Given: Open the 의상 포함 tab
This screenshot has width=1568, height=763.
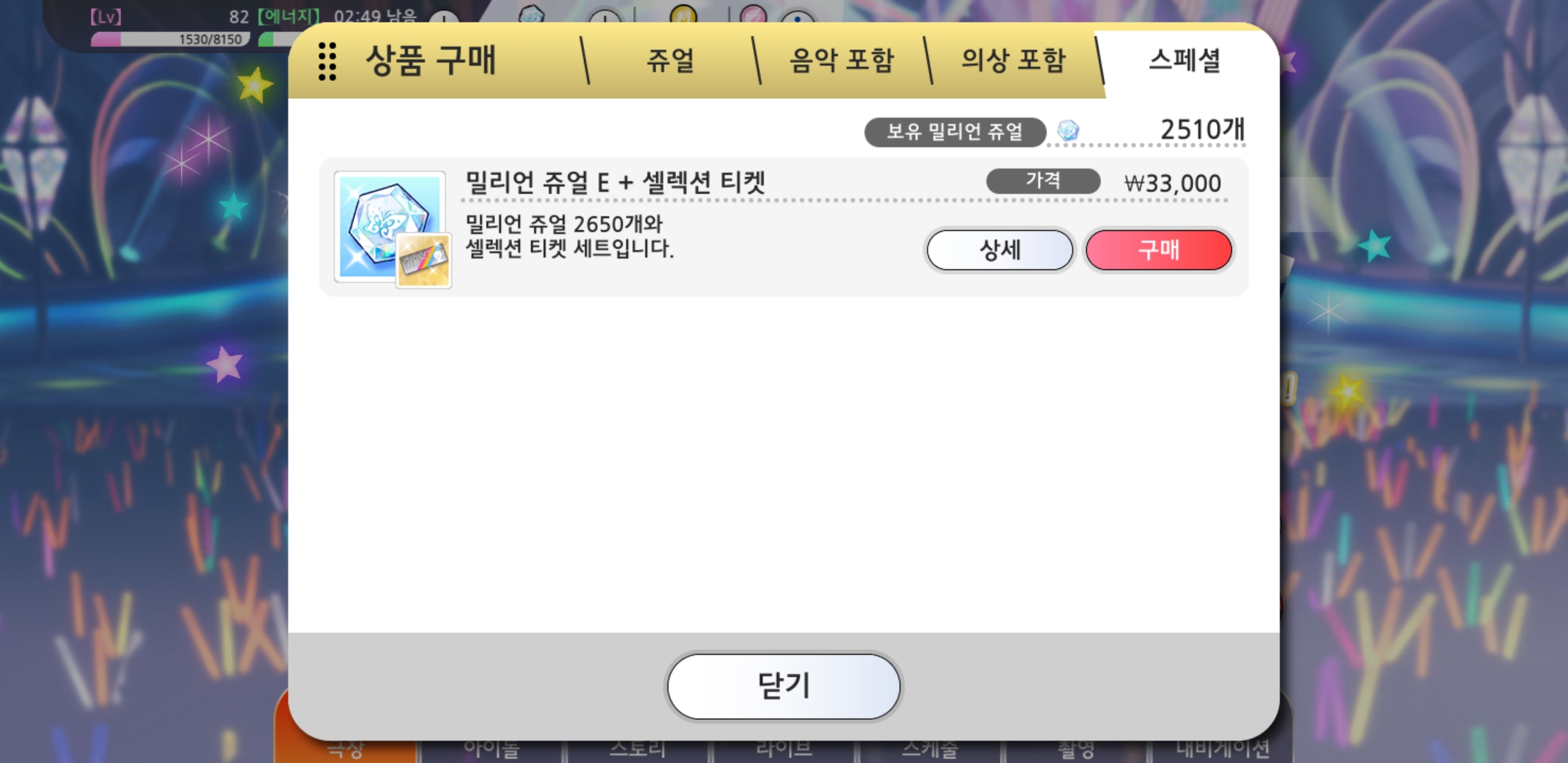Looking at the screenshot, I should tap(1014, 61).
